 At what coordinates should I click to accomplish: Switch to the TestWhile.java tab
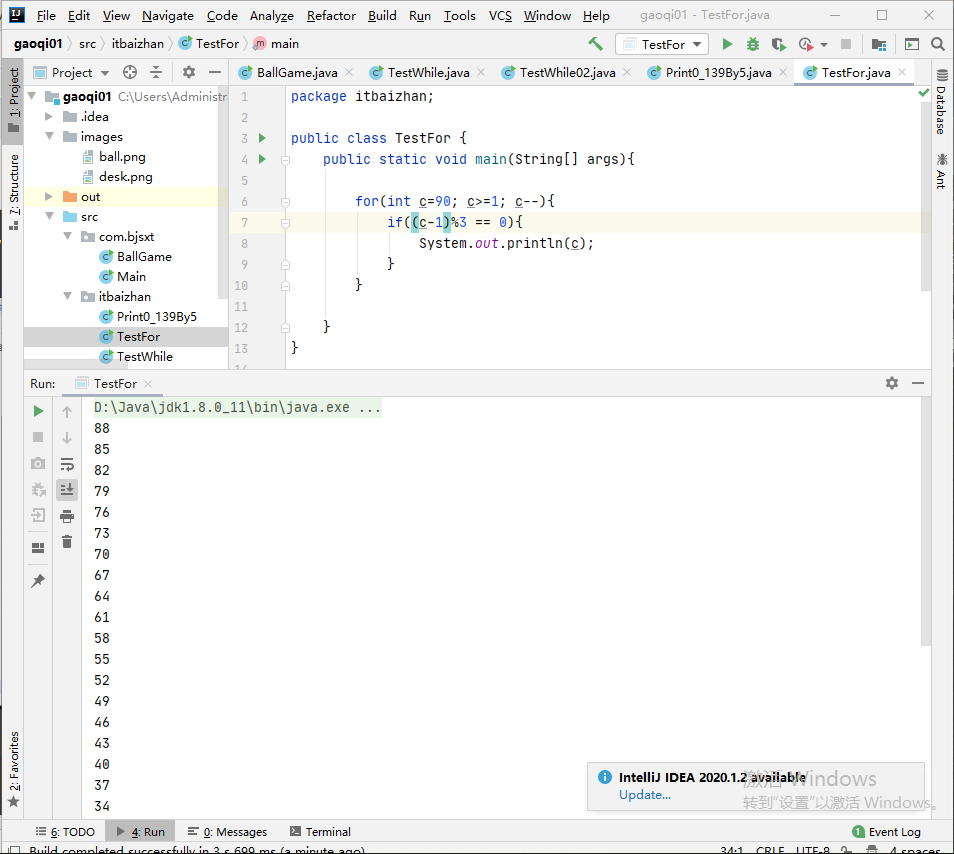click(x=428, y=72)
